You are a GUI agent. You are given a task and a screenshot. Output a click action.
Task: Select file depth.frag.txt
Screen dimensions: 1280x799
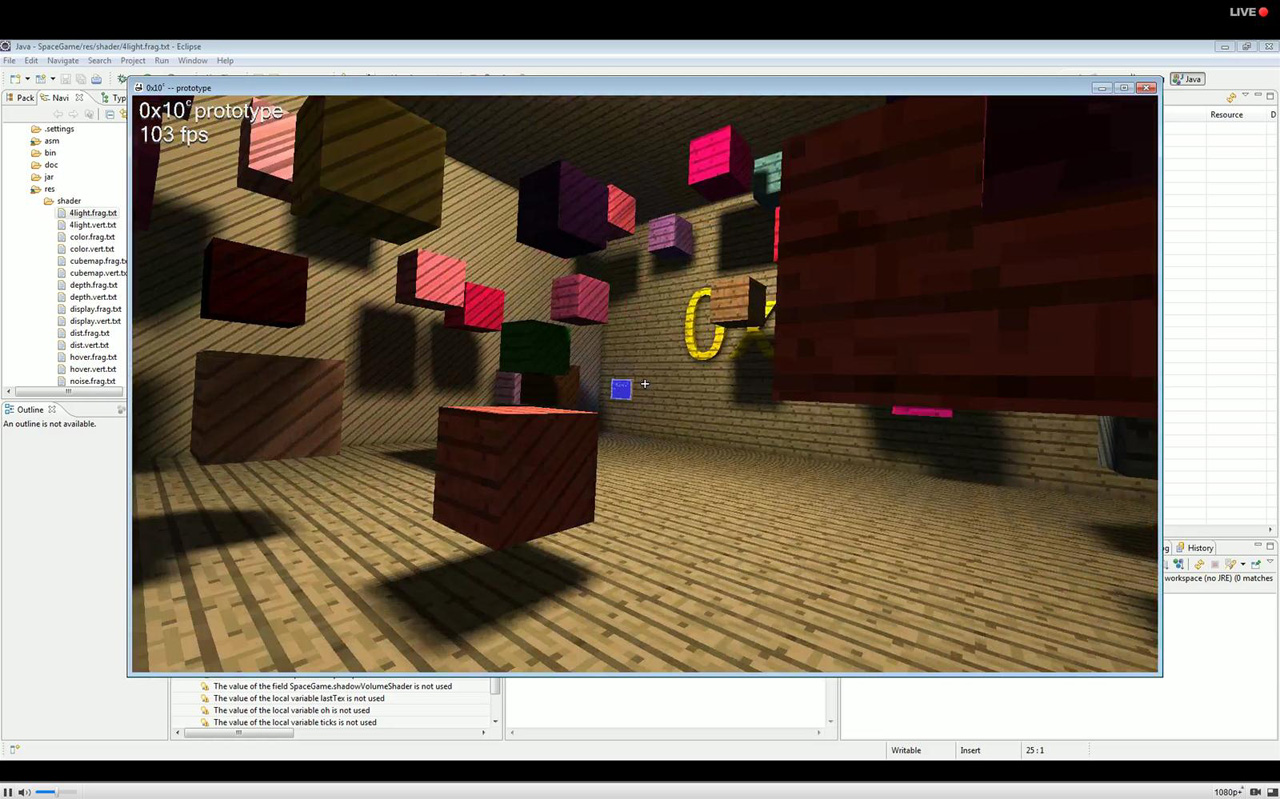(x=87, y=285)
